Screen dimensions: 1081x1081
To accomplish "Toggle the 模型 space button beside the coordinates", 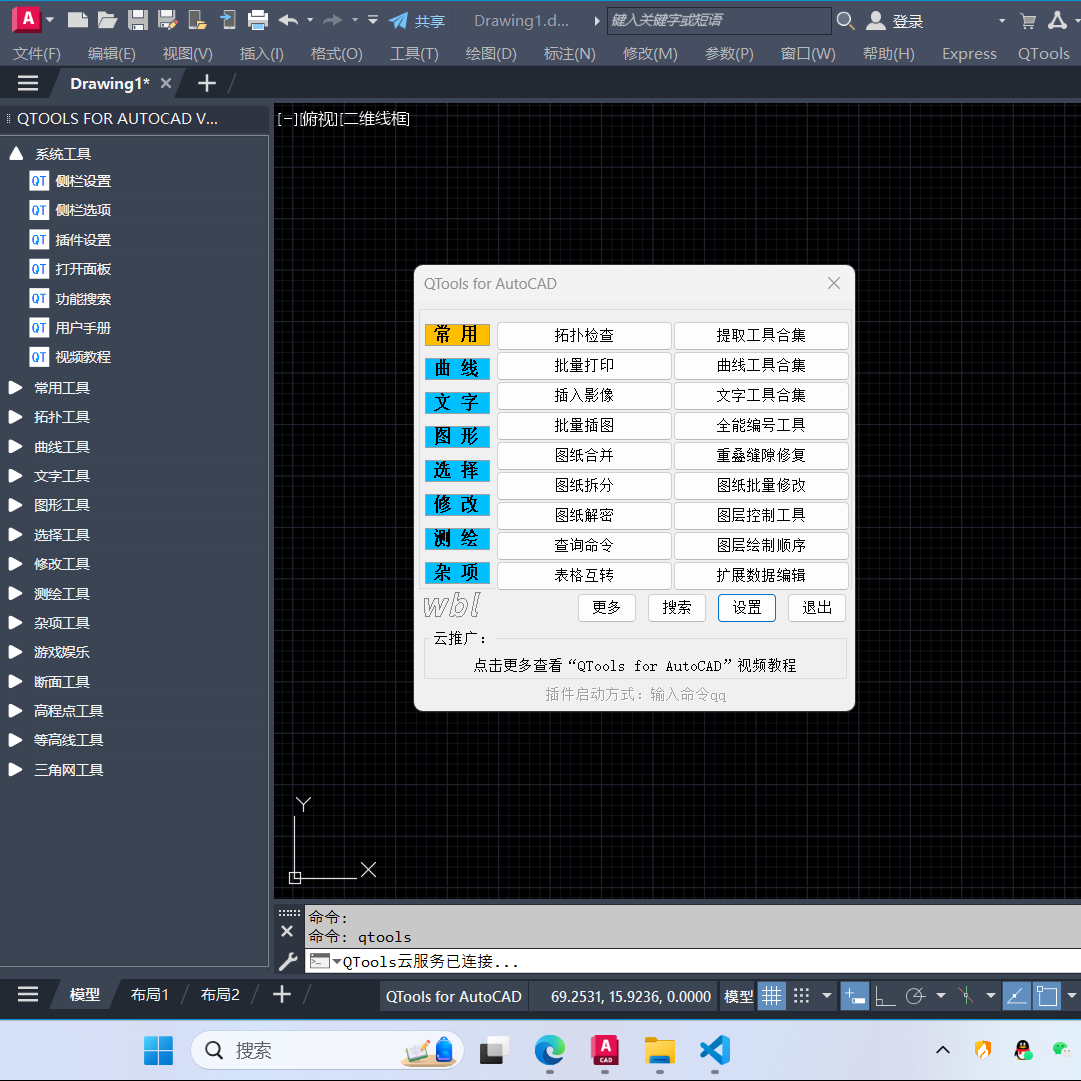I will (738, 996).
